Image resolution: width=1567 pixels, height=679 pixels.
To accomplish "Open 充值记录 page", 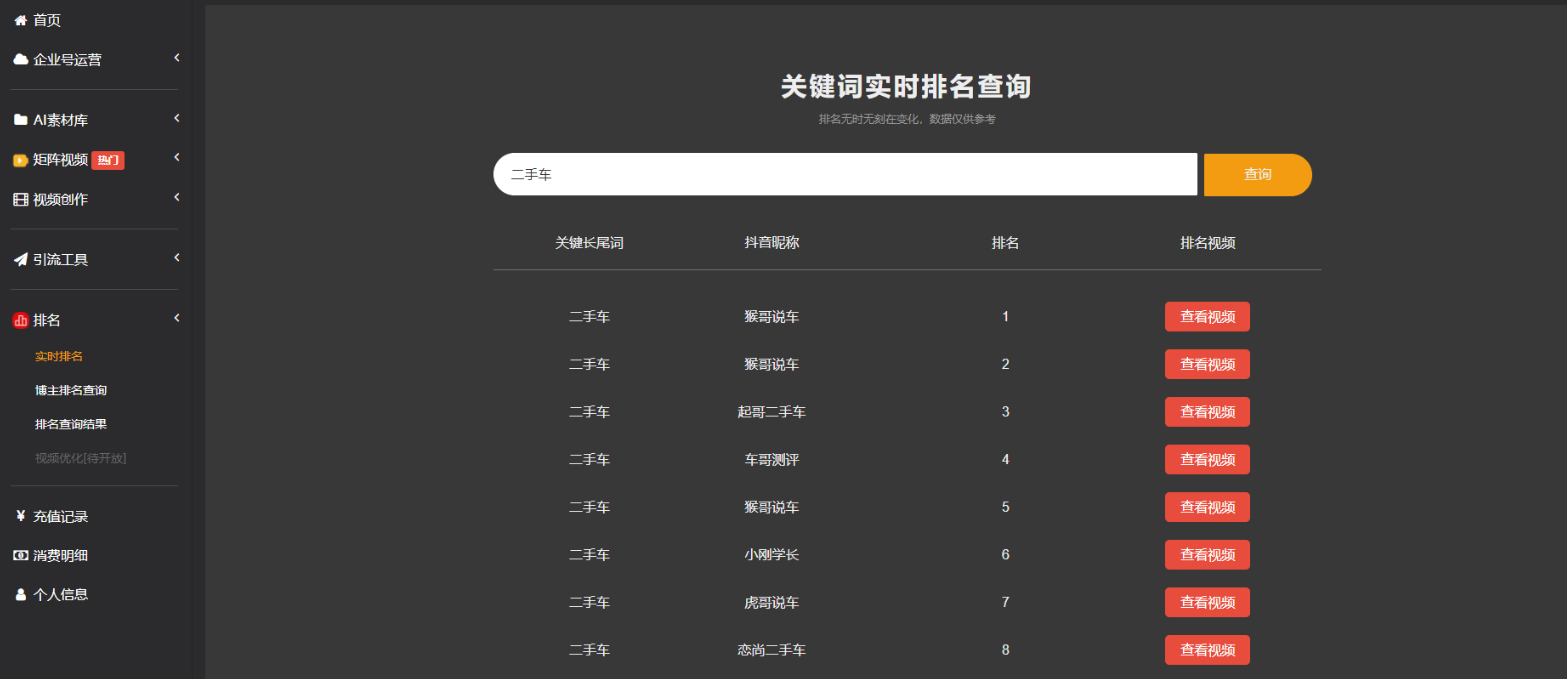I will (61, 517).
